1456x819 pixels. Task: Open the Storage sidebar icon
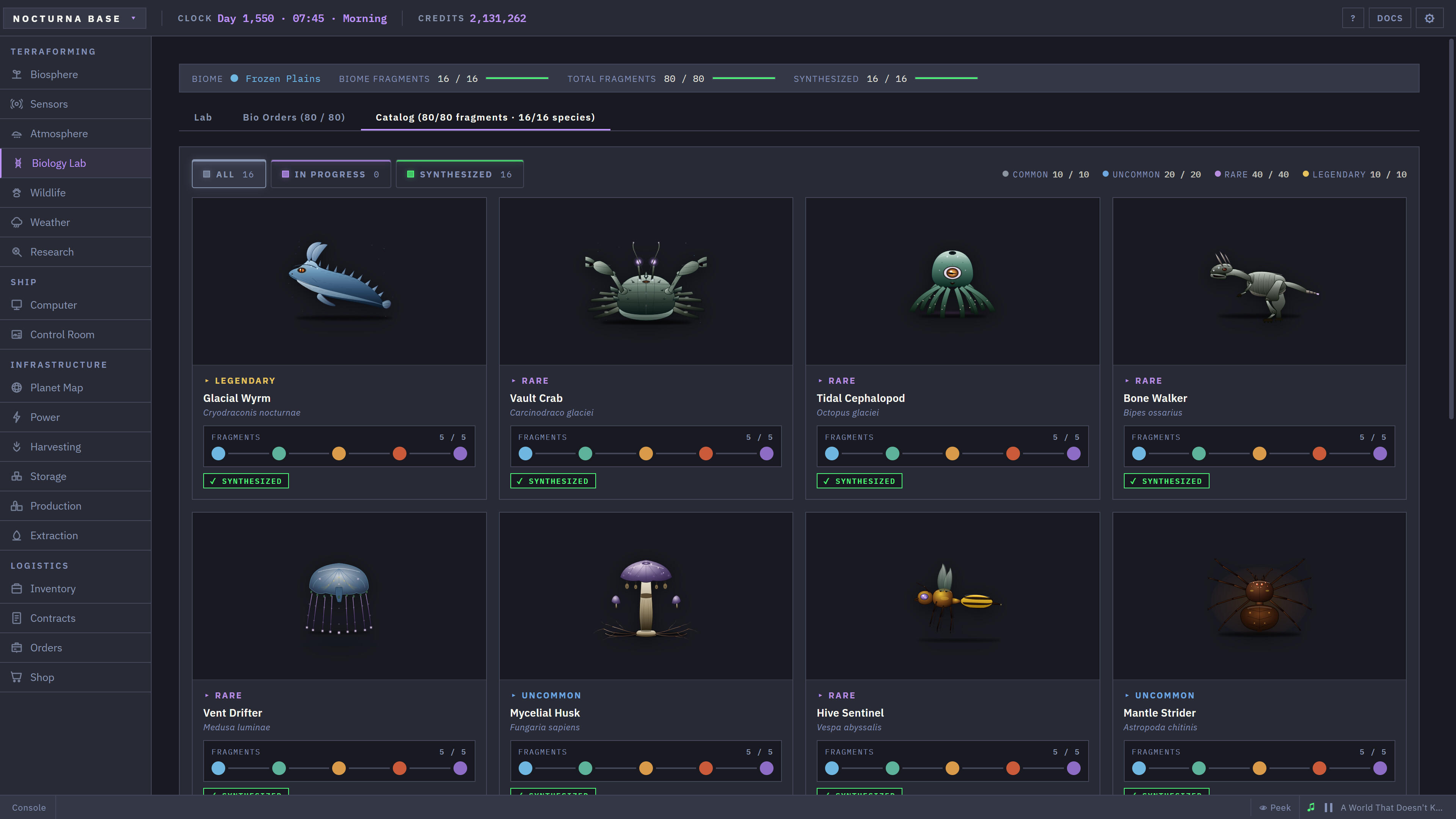pyautogui.click(x=17, y=477)
